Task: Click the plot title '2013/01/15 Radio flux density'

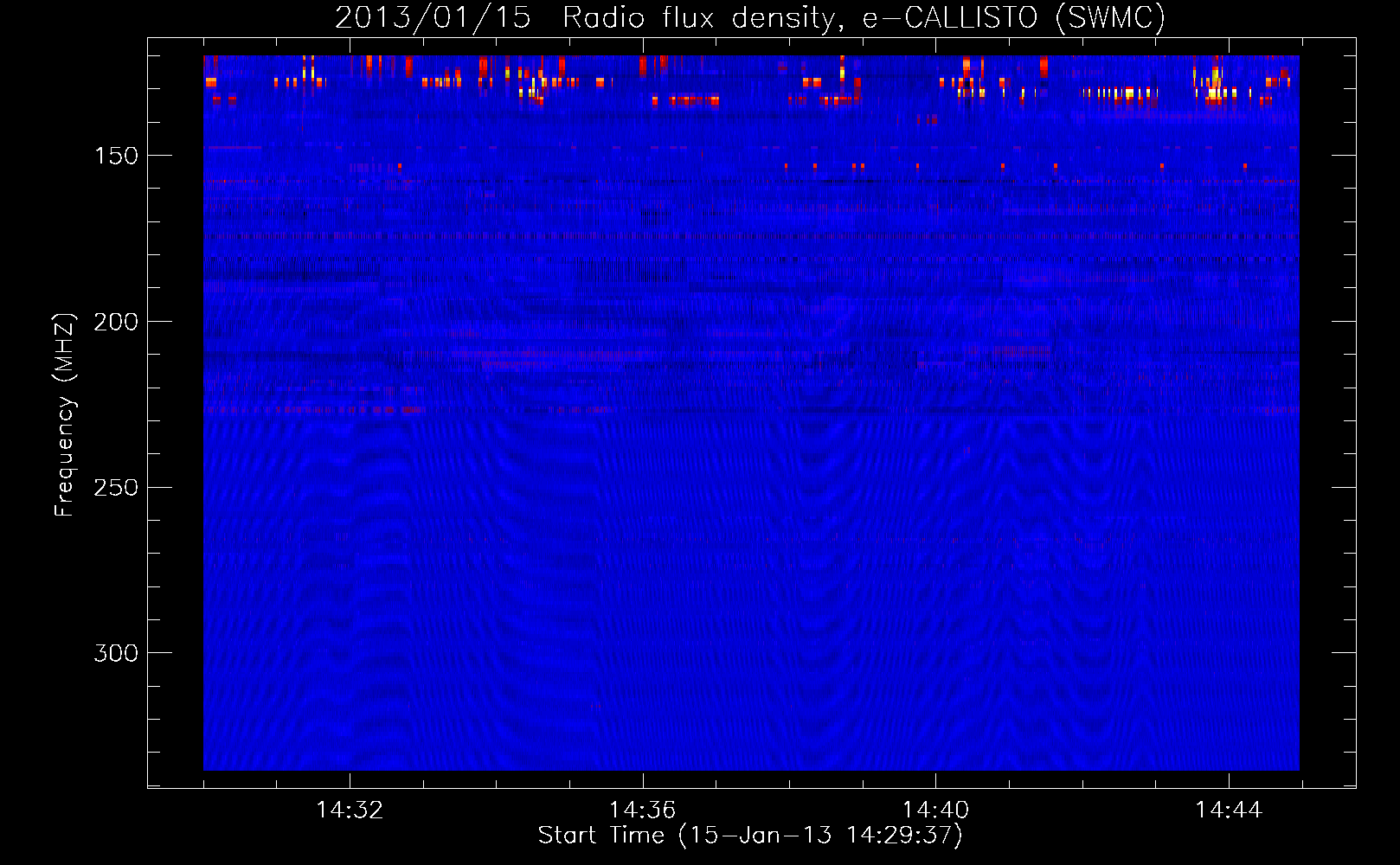Action: [750, 17]
